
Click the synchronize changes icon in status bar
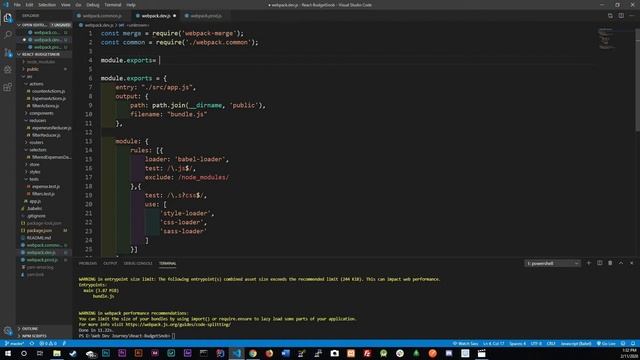[32, 344]
